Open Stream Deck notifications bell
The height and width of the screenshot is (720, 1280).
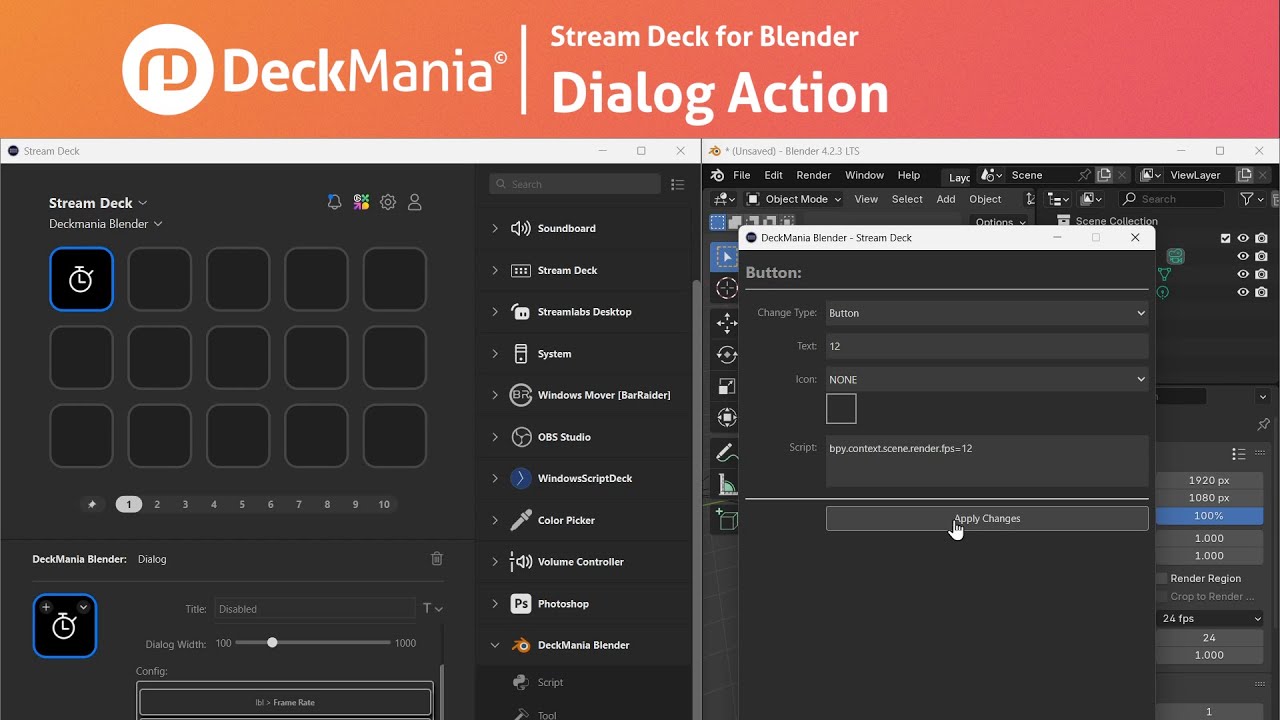pos(334,202)
